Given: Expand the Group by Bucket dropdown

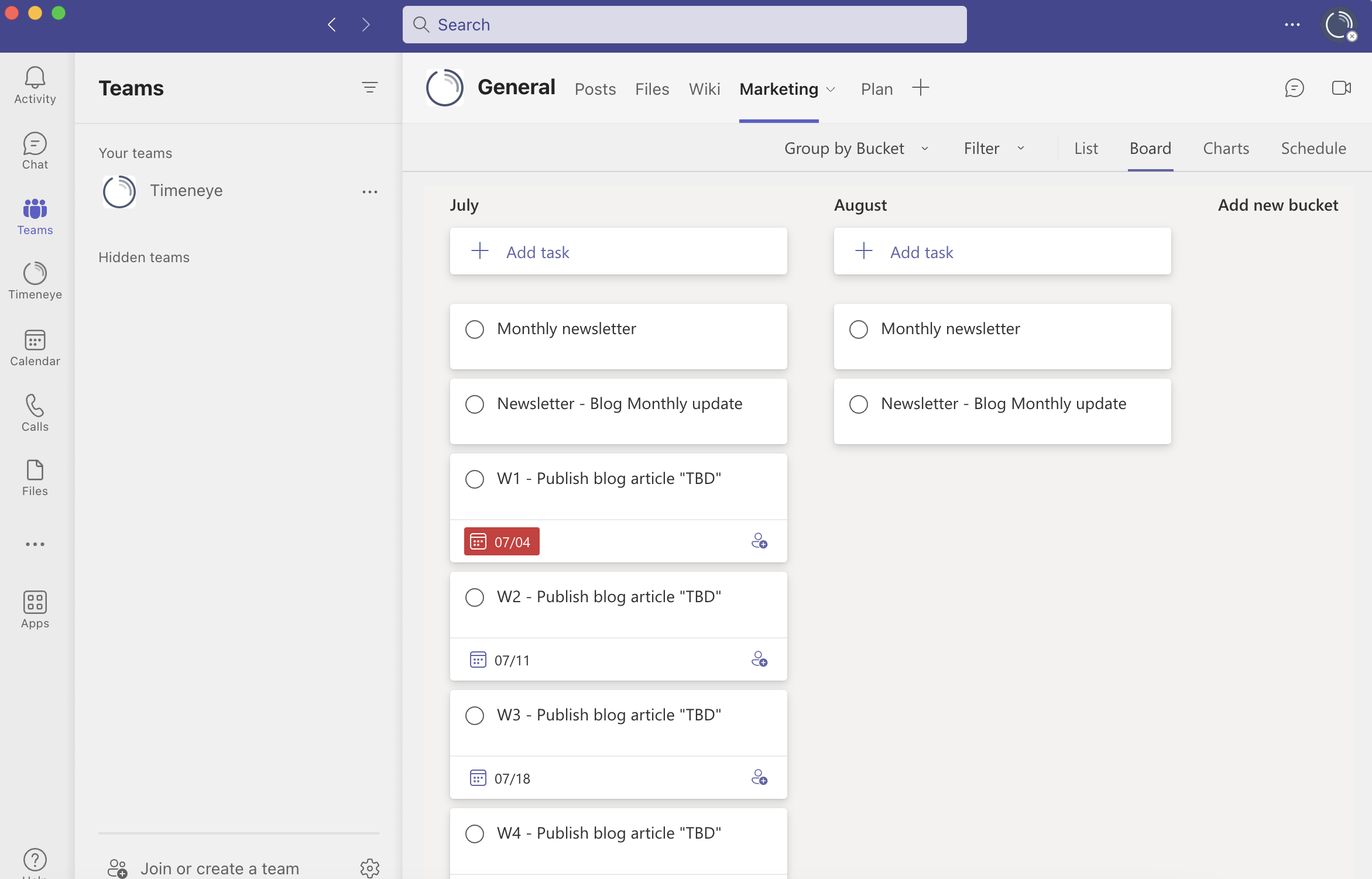Looking at the screenshot, I should point(856,149).
